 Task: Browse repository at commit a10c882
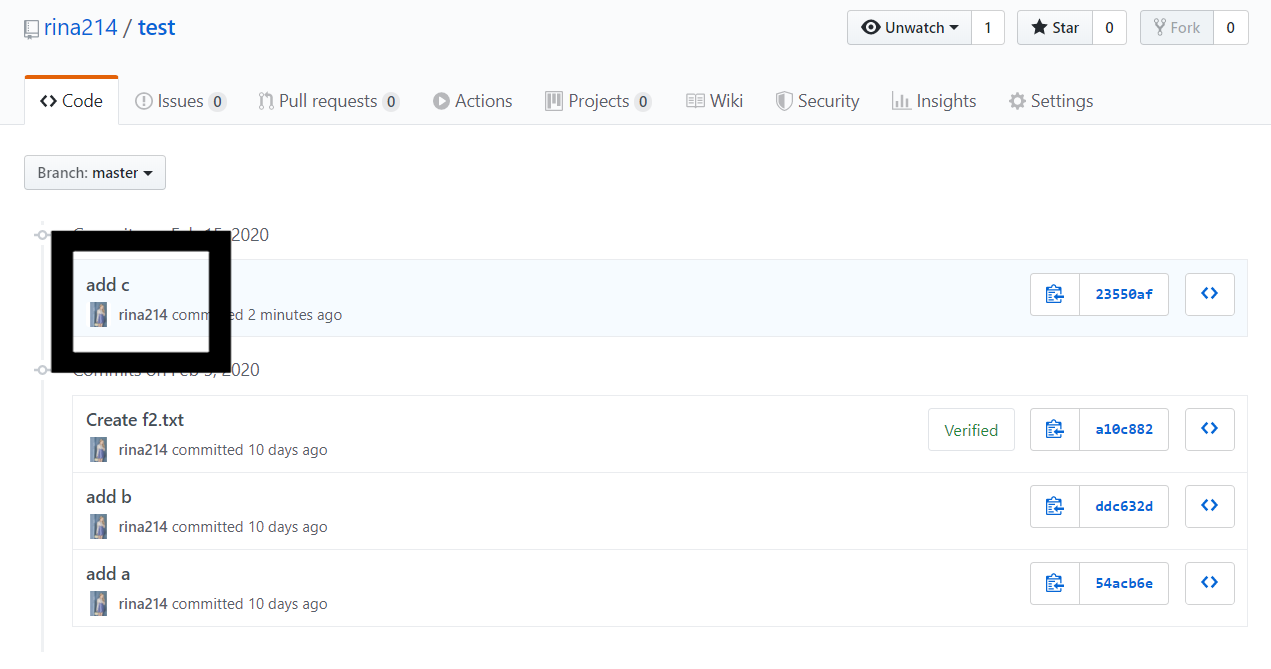coord(1210,429)
